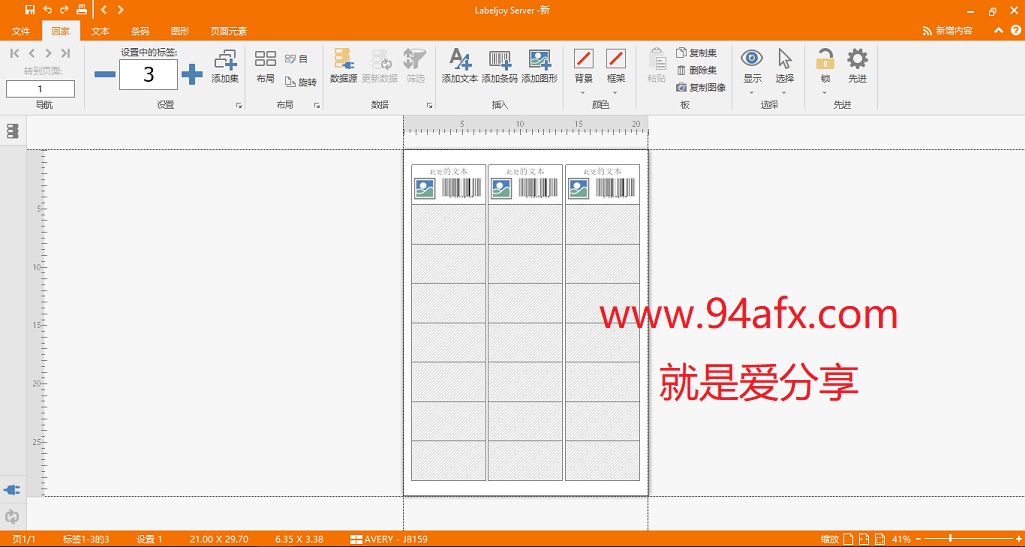
Task: Click the label count field showing 3
Action: coord(148,75)
